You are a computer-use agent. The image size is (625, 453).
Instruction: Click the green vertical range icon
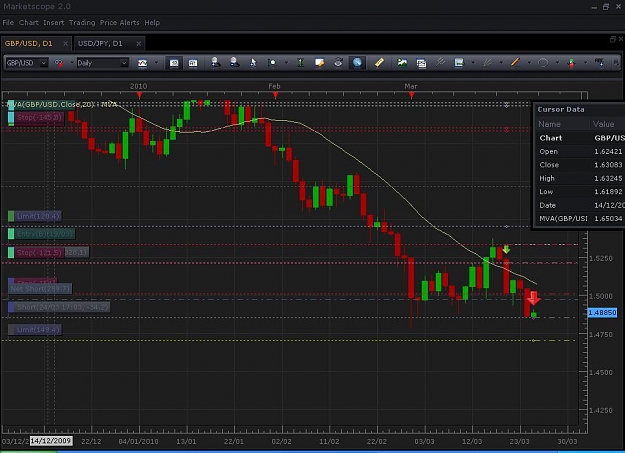click(x=301, y=63)
